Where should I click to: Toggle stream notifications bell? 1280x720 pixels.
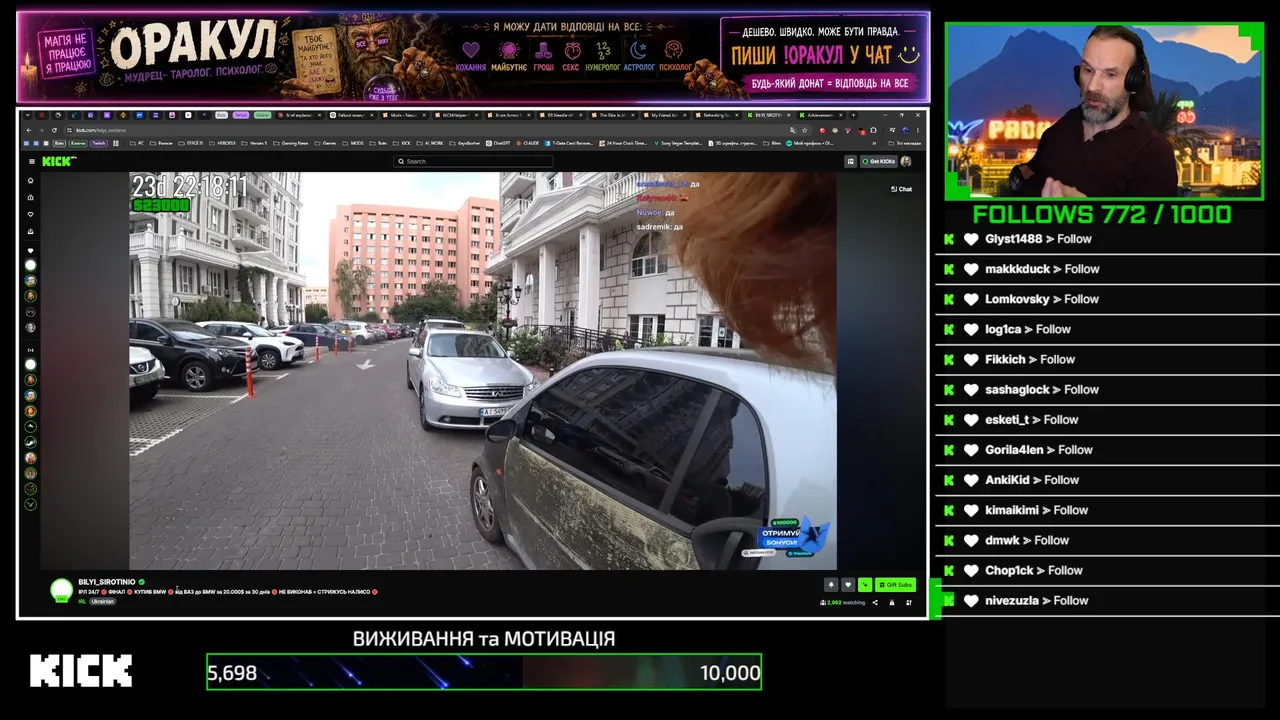[x=830, y=585]
